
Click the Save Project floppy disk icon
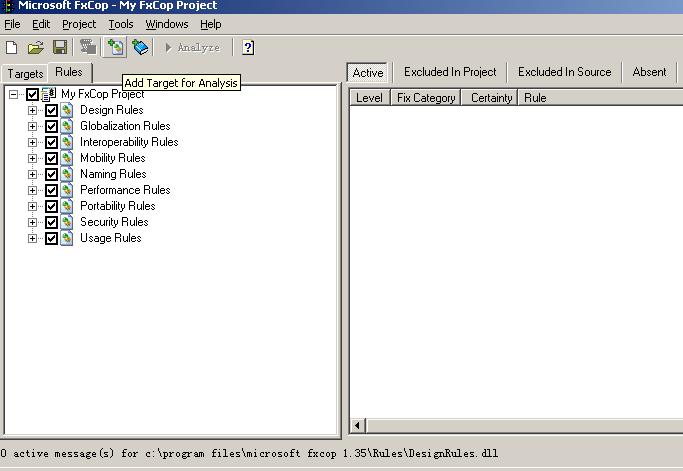coord(60,47)
